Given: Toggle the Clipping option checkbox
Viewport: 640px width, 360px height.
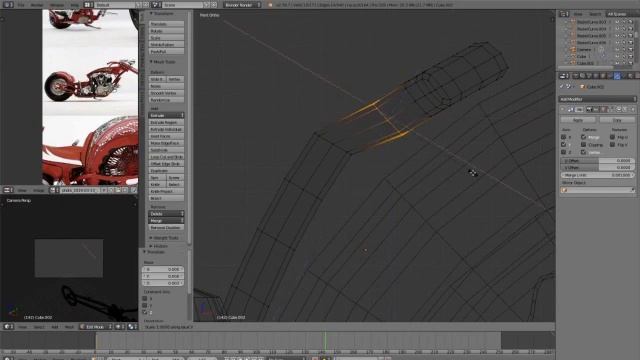Looking at the screenshot, I should pos(584,144).
